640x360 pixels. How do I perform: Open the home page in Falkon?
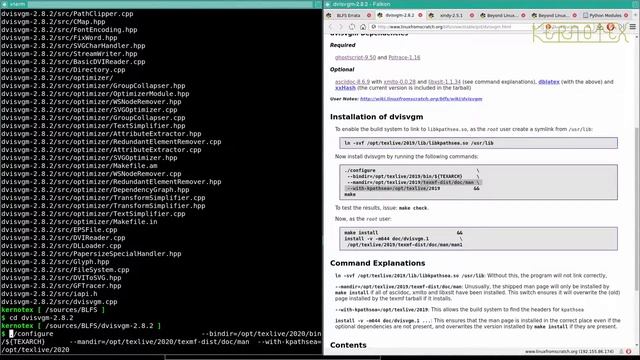point(362,27)
